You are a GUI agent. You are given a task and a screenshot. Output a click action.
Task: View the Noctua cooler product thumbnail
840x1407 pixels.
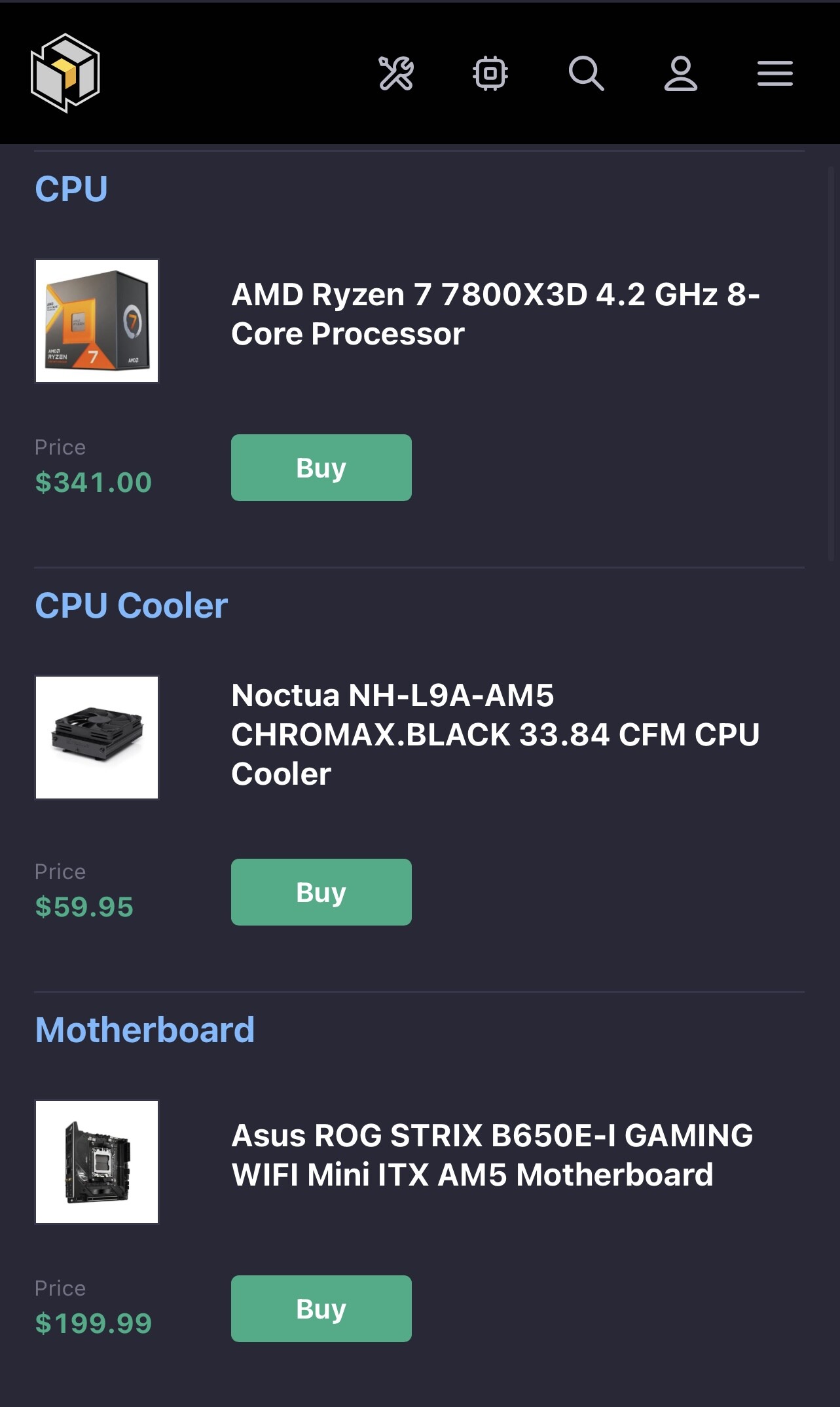[x=97, y=738]
